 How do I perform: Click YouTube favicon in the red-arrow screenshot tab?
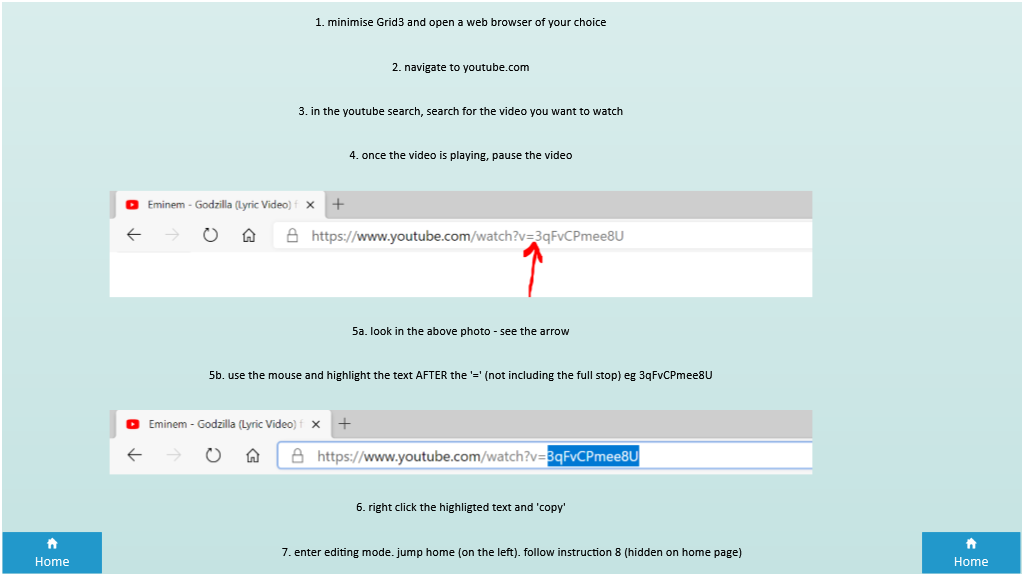coord(132,205)
